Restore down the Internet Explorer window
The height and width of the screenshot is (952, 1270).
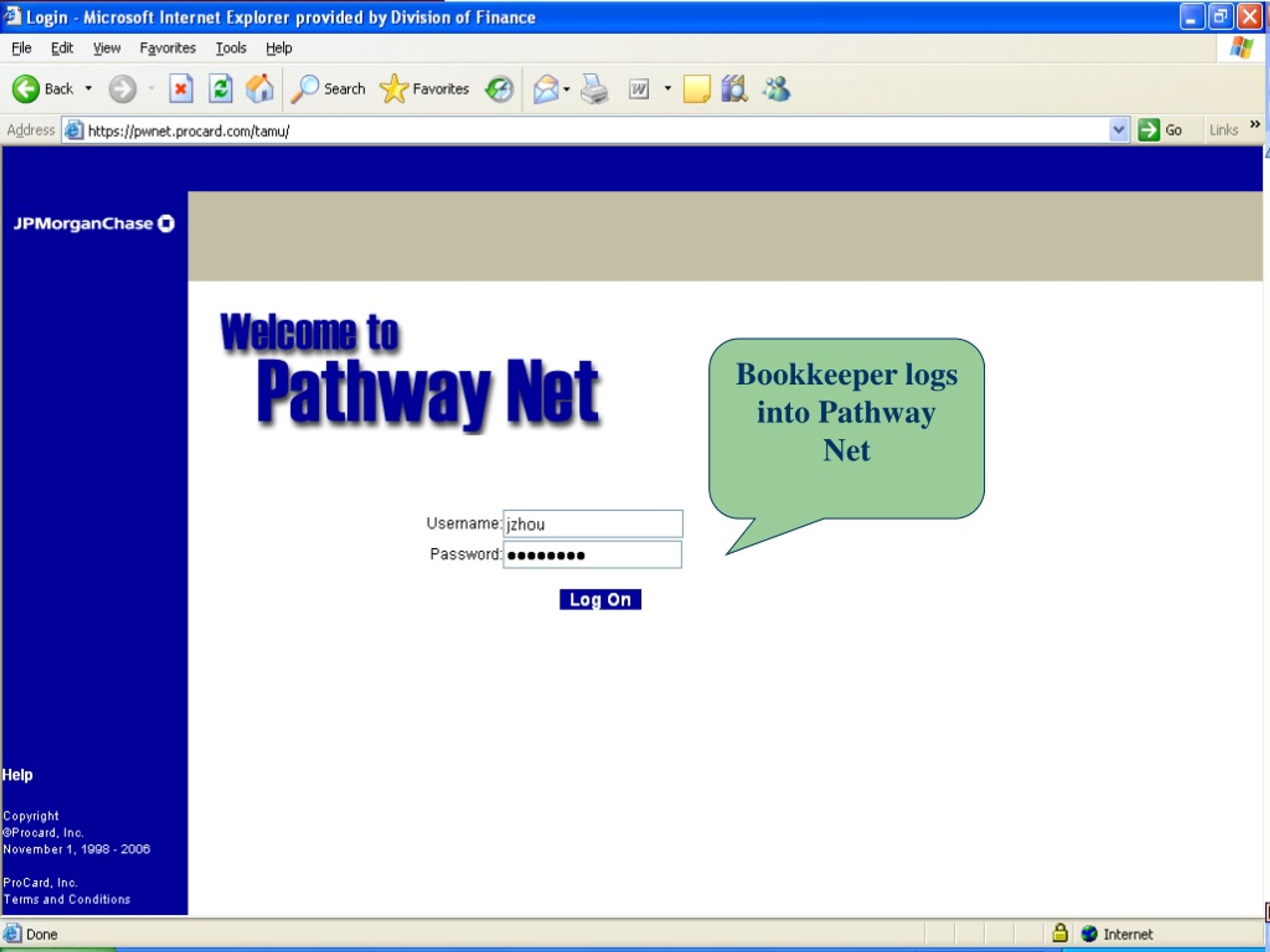pos(1220,17)
